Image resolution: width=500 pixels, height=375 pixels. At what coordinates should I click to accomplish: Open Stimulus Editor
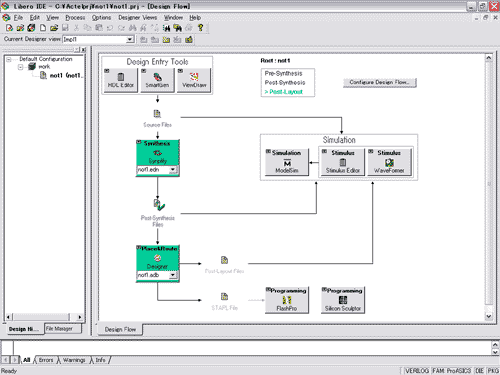343,162
